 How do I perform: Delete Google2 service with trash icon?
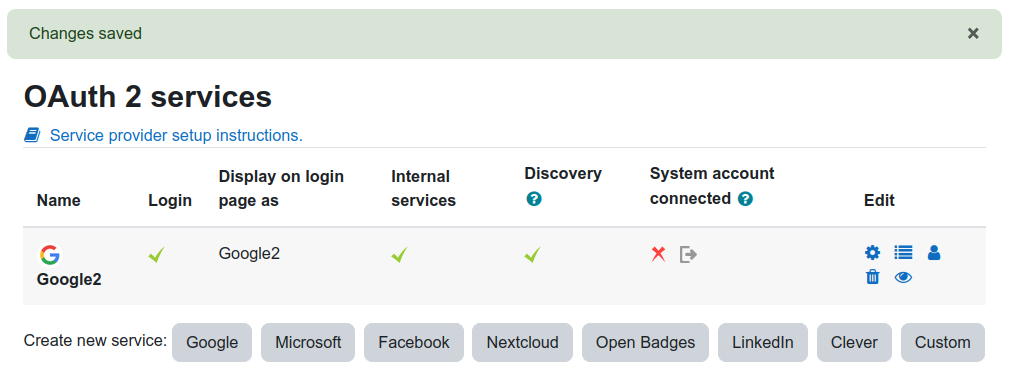[x=872, y=277]
